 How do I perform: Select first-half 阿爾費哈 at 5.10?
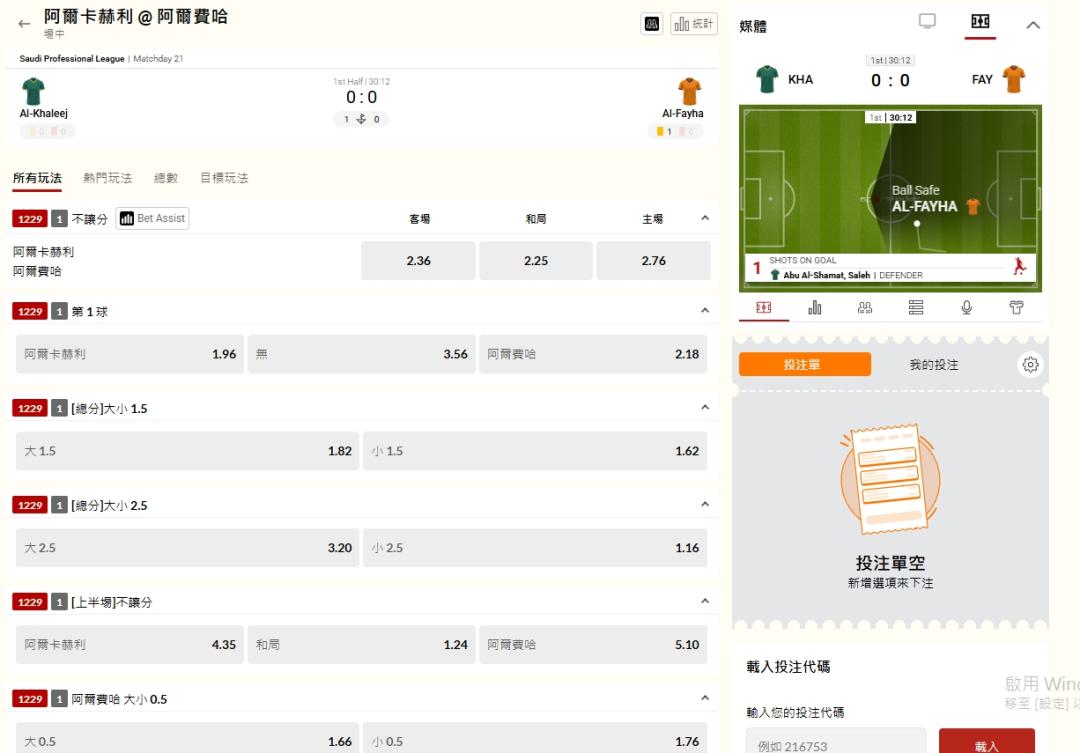click(593, 645)
